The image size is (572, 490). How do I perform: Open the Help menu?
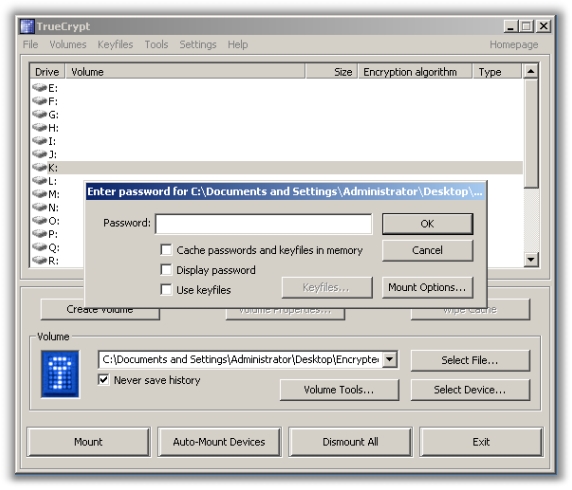click(x=238, y=45)
